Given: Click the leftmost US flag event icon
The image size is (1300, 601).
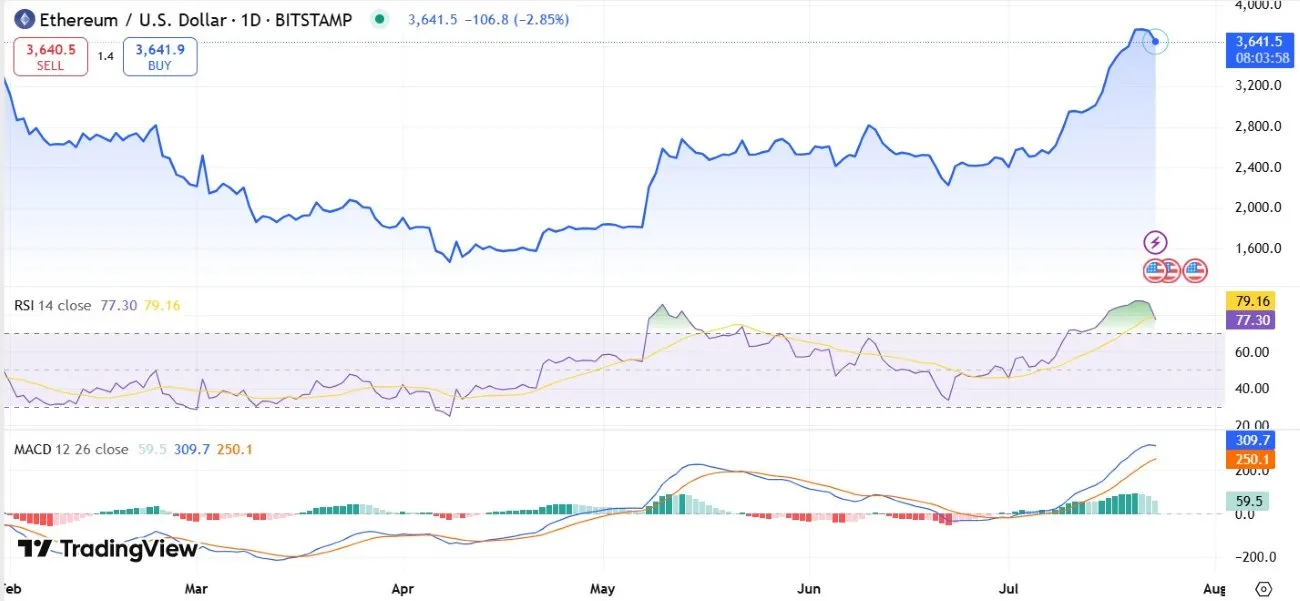Looking at the screenshot, I should click(x=1155, y=270).
